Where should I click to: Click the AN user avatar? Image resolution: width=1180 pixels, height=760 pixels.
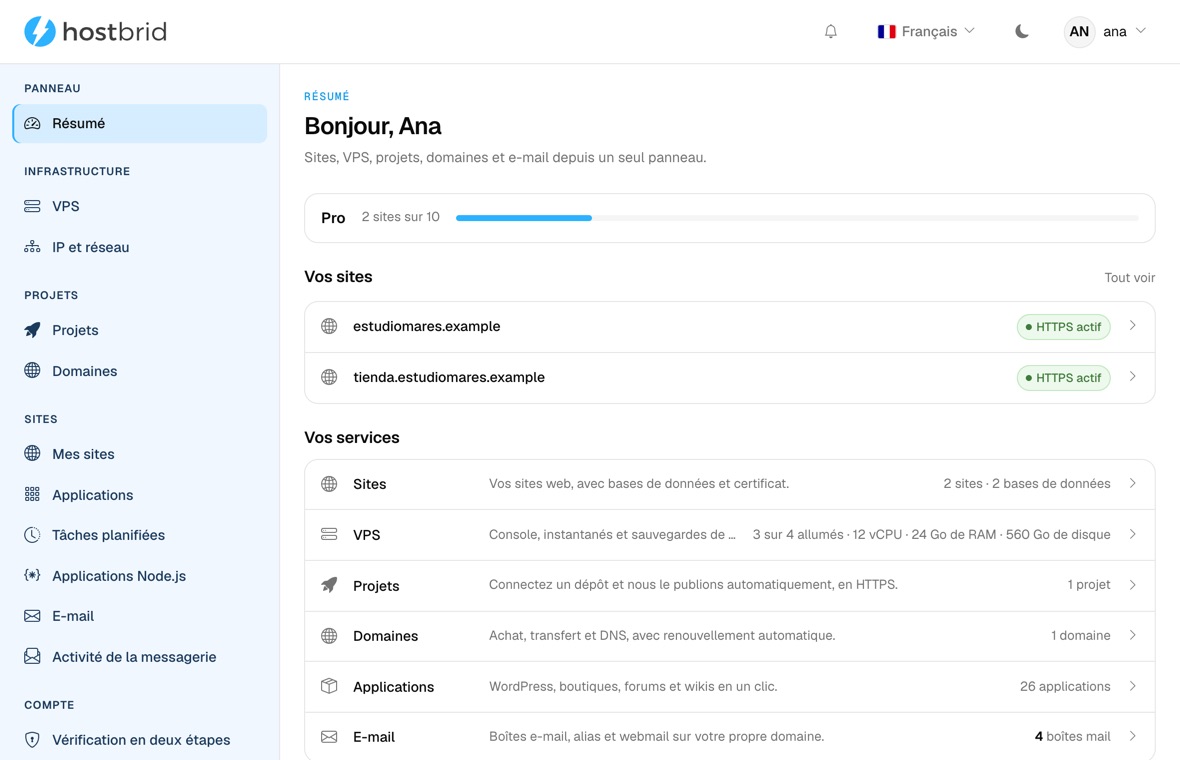[x=1079, y=32]
